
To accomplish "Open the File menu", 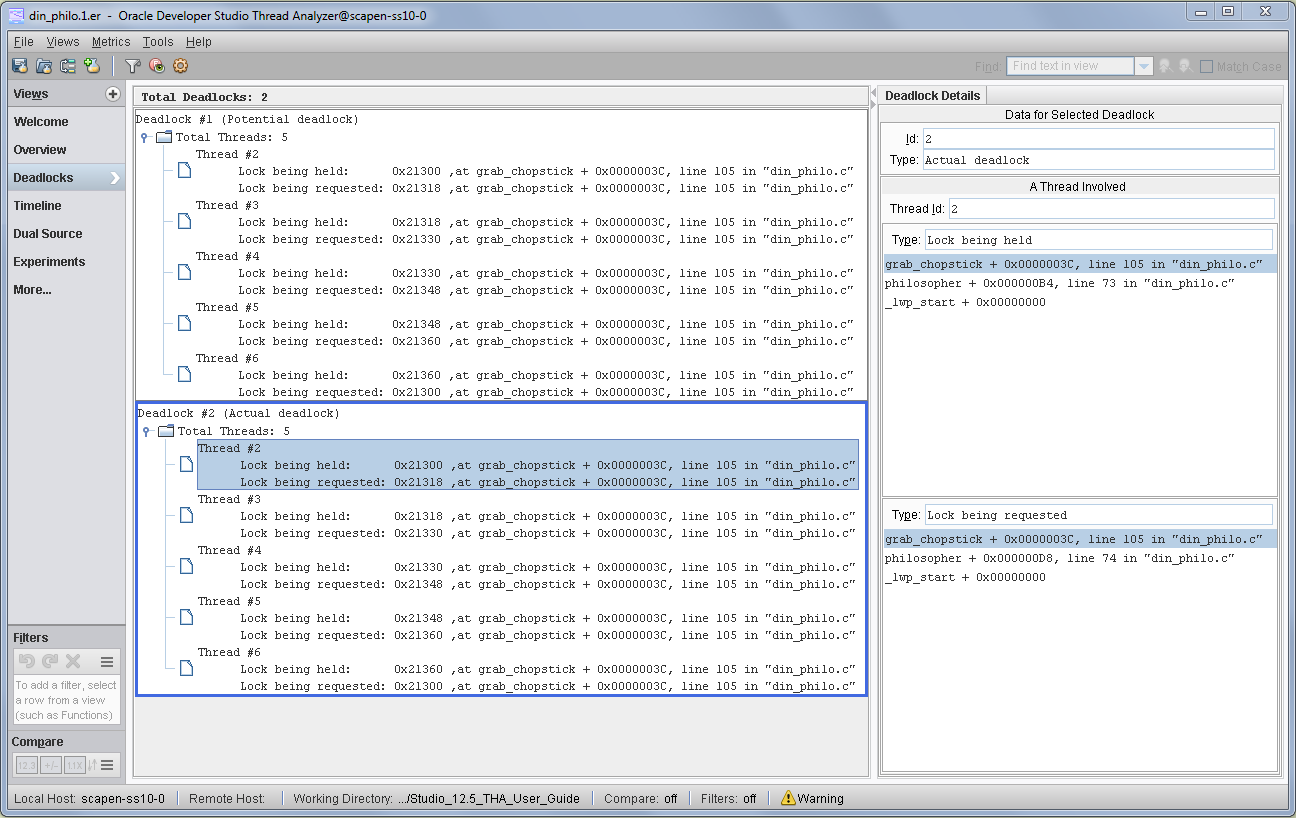I will 24,42.
